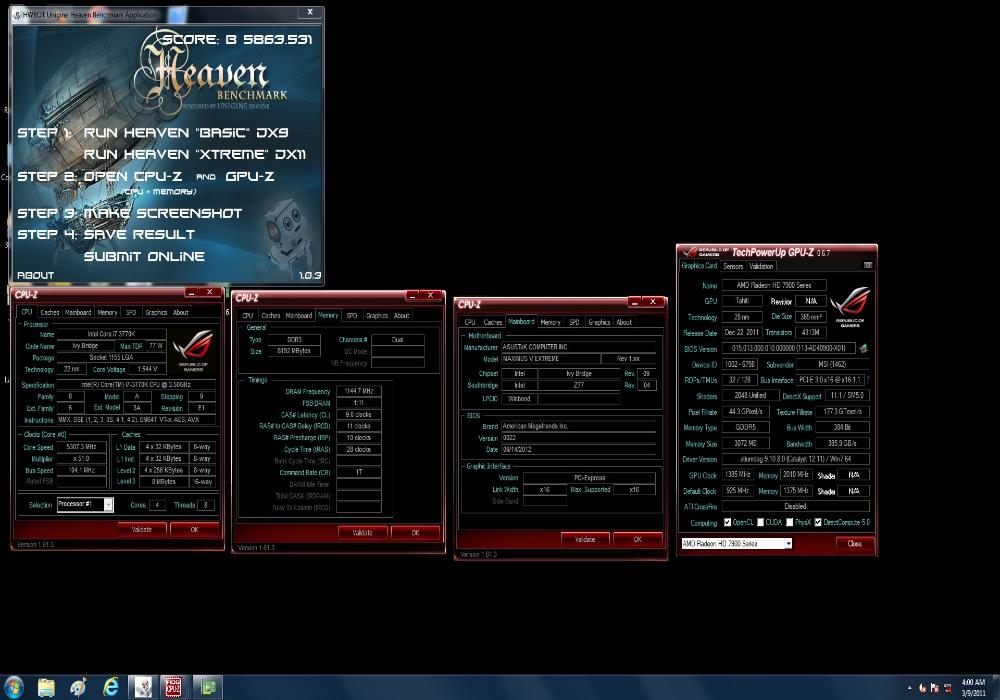Toggle the CUDA checkbox in GPU-Z
The width and height of the screenshot is (1000, 700).
click(x=760, y=522)
